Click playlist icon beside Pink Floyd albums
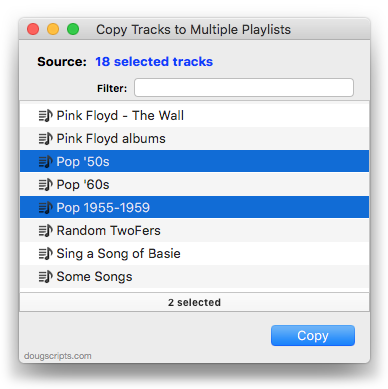 pos(45,139)
